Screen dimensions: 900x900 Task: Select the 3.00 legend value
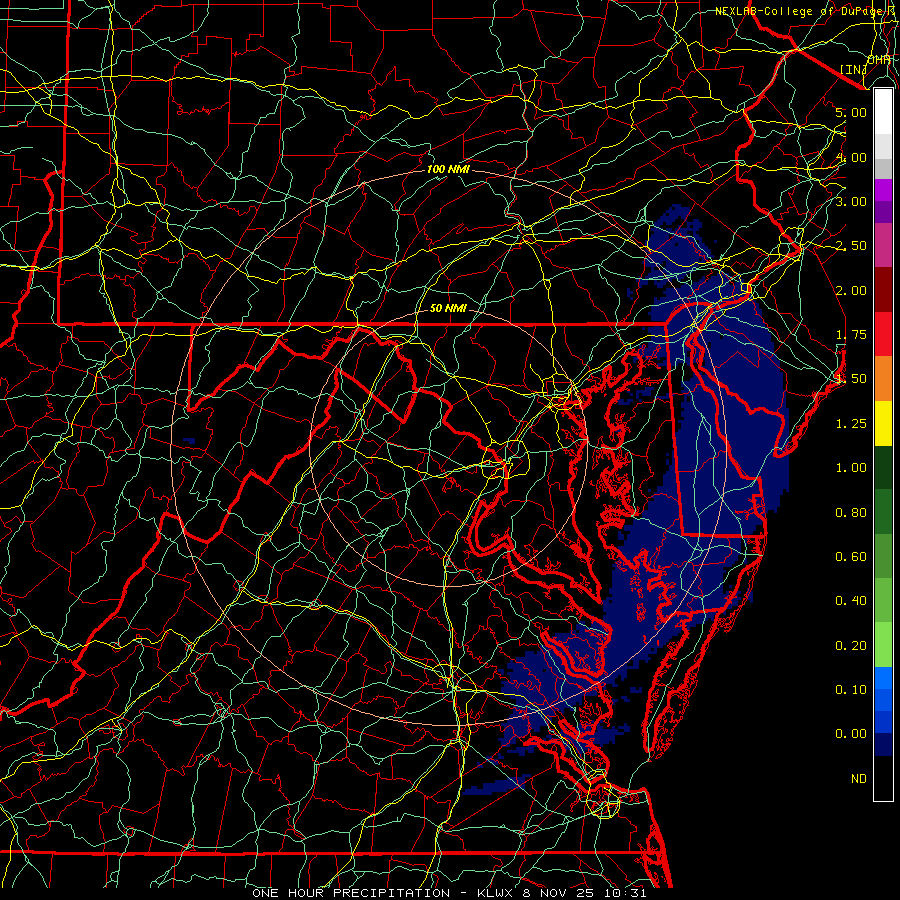851,201
